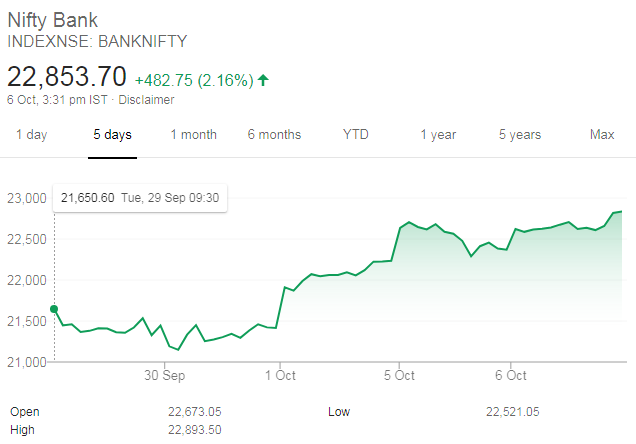
Task: Open the 1 month chart range
Action: tap(193, 134)
